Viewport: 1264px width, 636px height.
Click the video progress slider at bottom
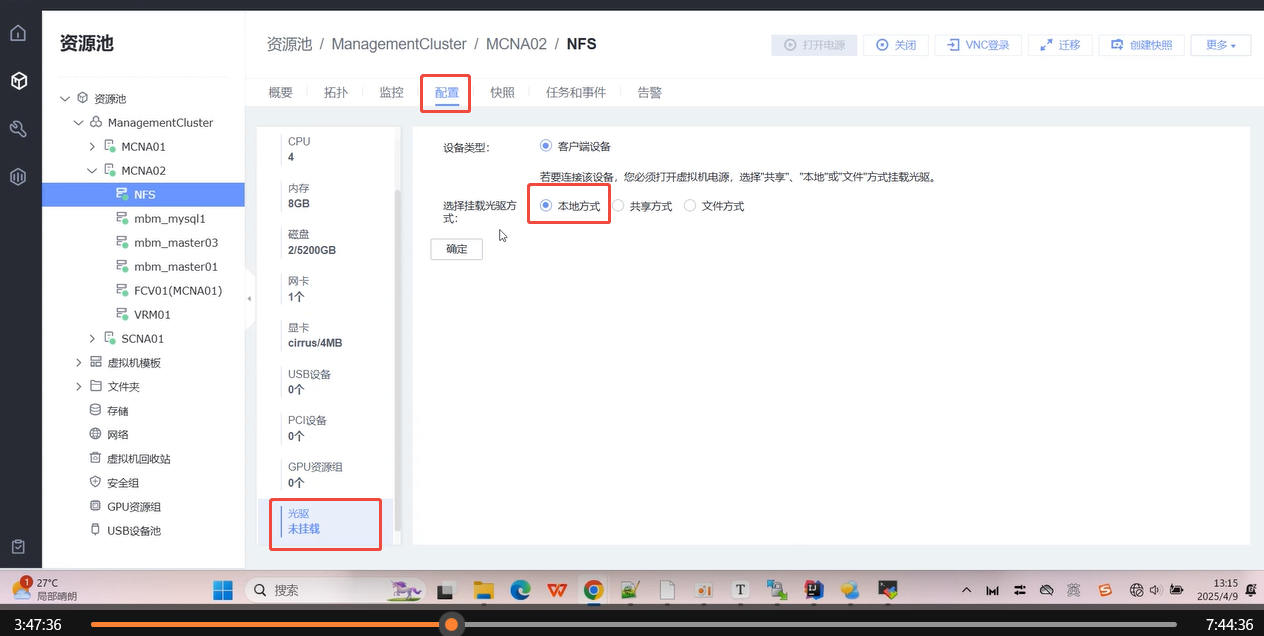[451, 624]
